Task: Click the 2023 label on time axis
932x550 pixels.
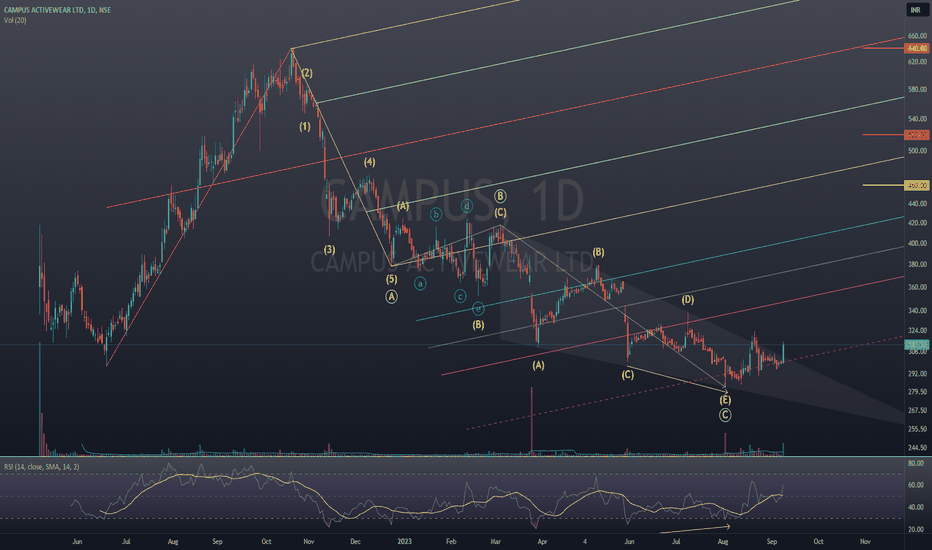Action: tap(404, 542)
